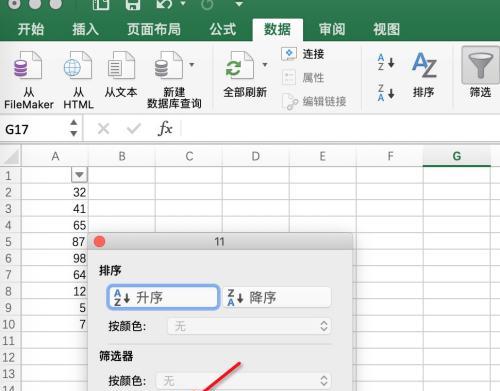Open undo history dropdown arrow
500x391 pixels.
coord(183,4)
